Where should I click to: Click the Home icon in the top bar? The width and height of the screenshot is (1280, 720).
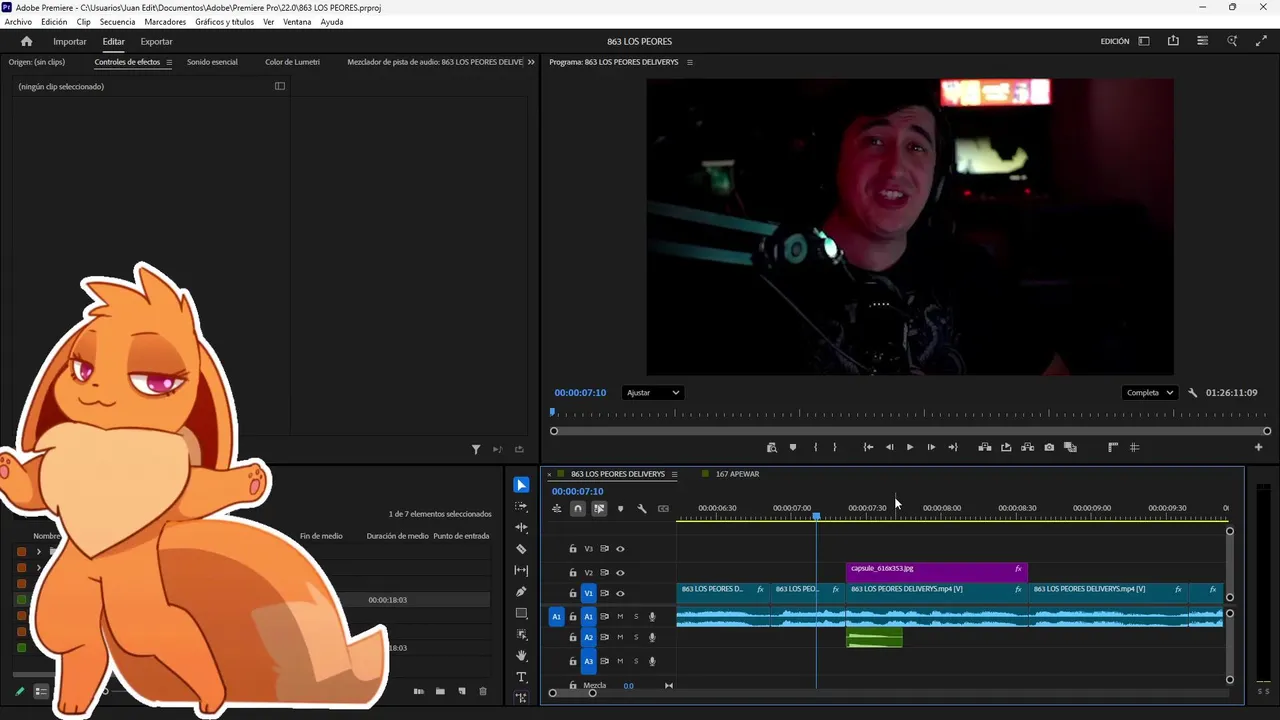click(27, 41)
